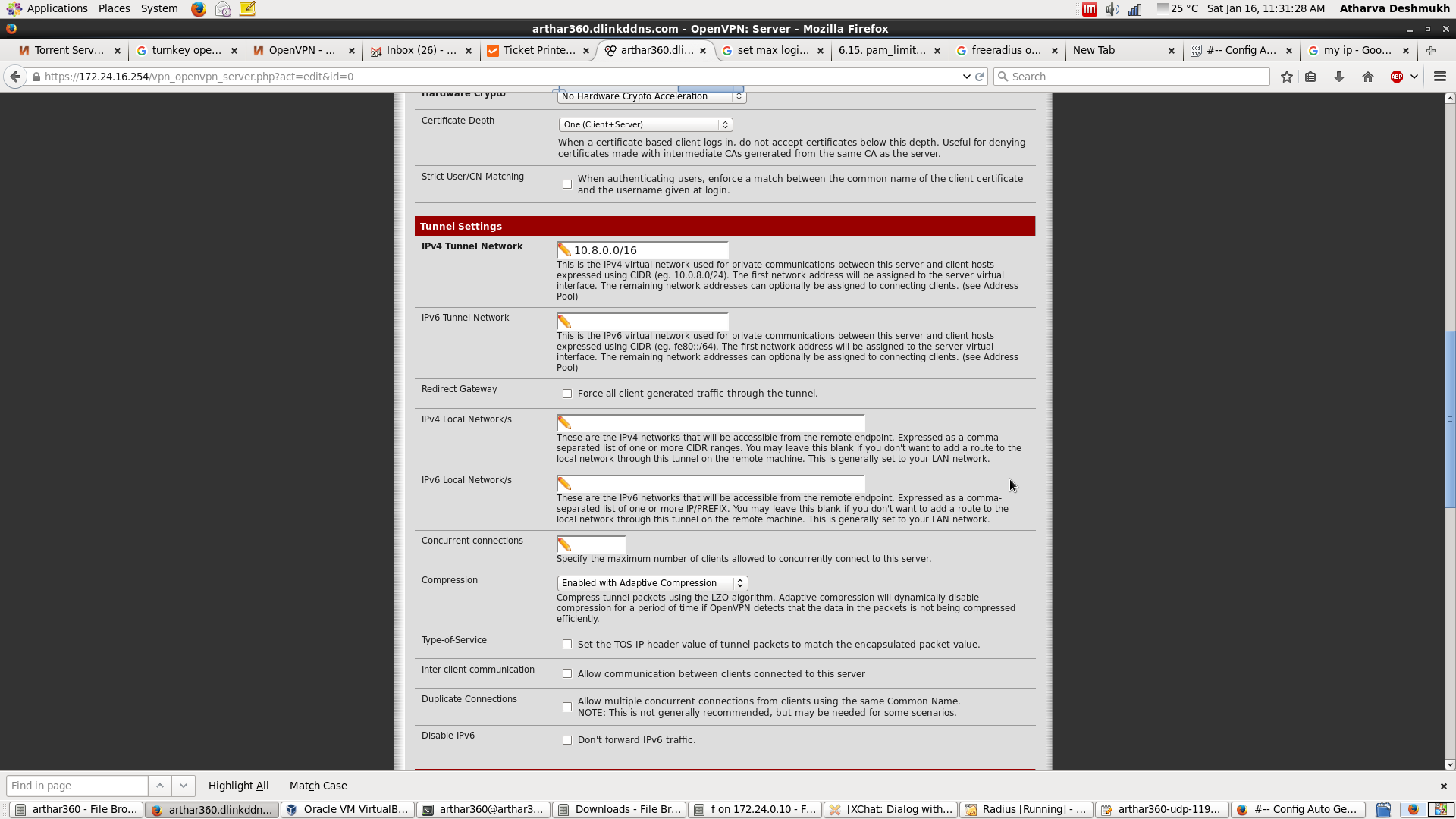Click the Firefox tray icon in bottom panel
The image size is (1456, 819).
1413,810
